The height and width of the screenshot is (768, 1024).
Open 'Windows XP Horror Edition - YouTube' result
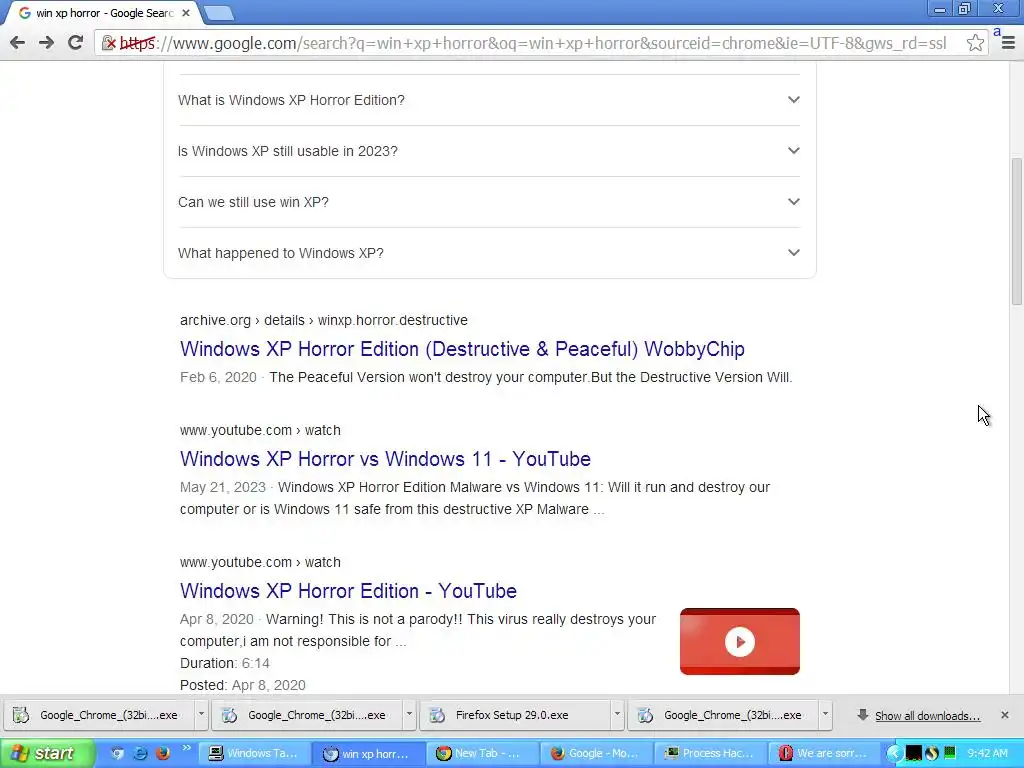point(348,590)
